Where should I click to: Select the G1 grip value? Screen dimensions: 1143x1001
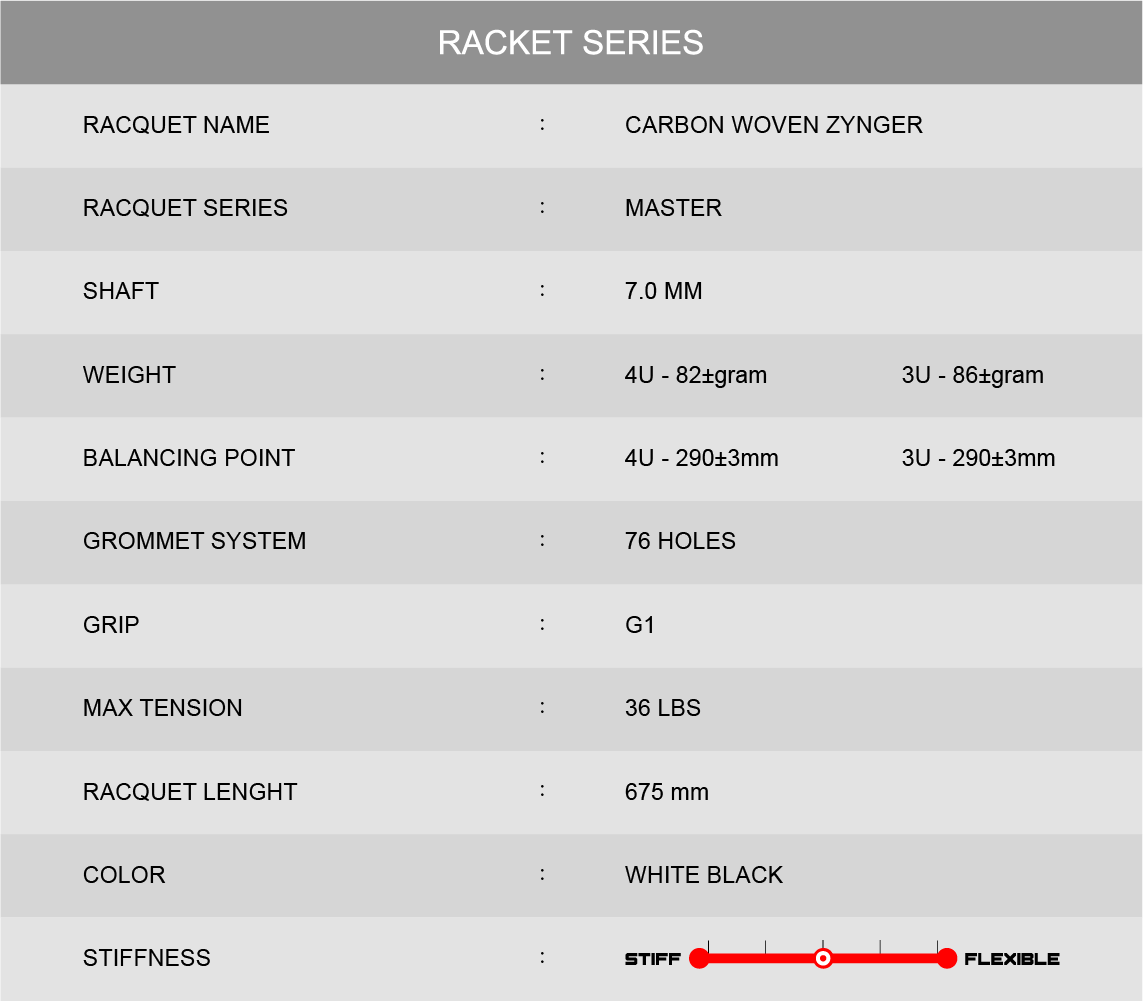(x=640, y=625)
